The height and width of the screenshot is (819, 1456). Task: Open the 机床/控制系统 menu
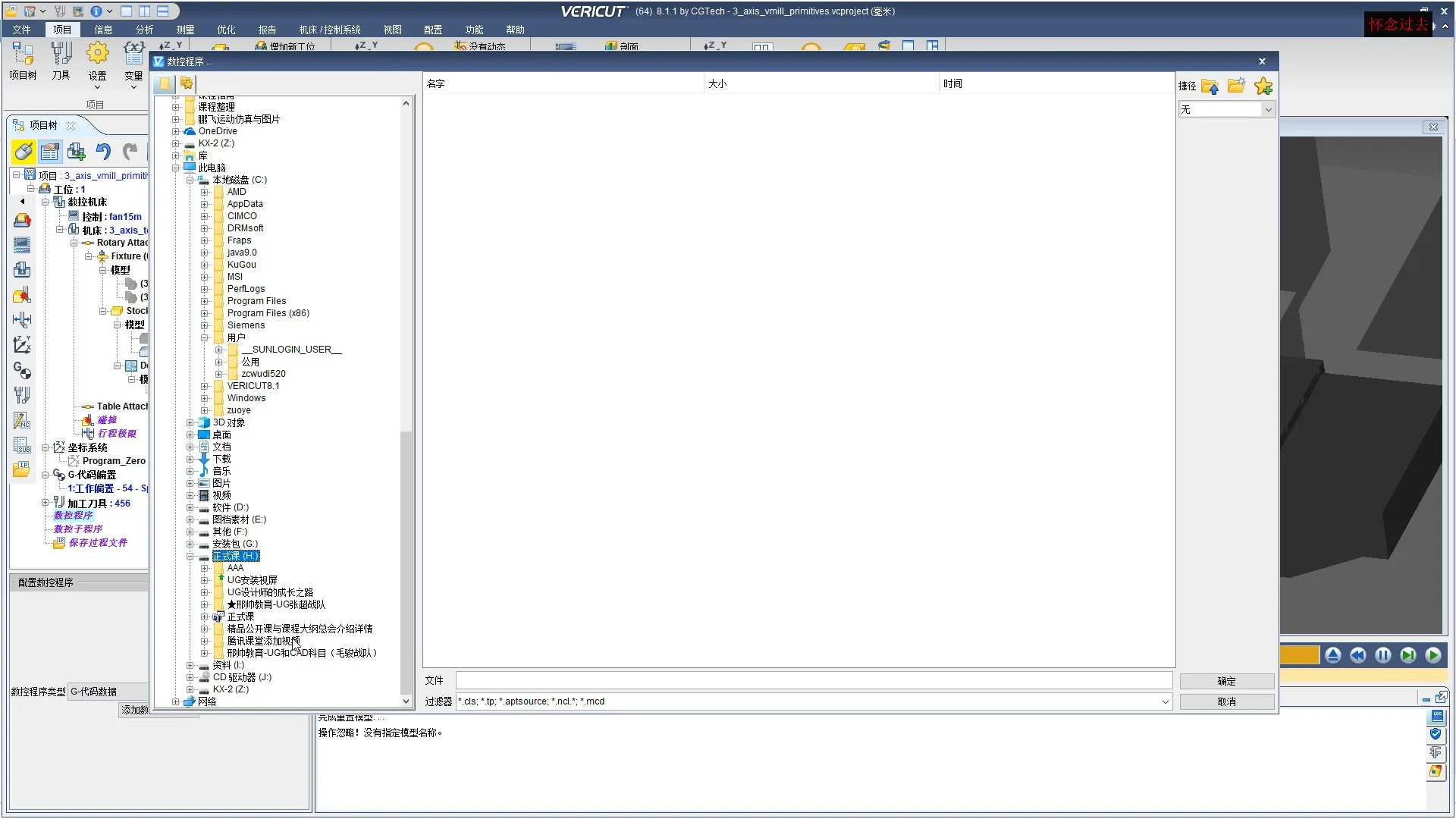tap(329, 30)
